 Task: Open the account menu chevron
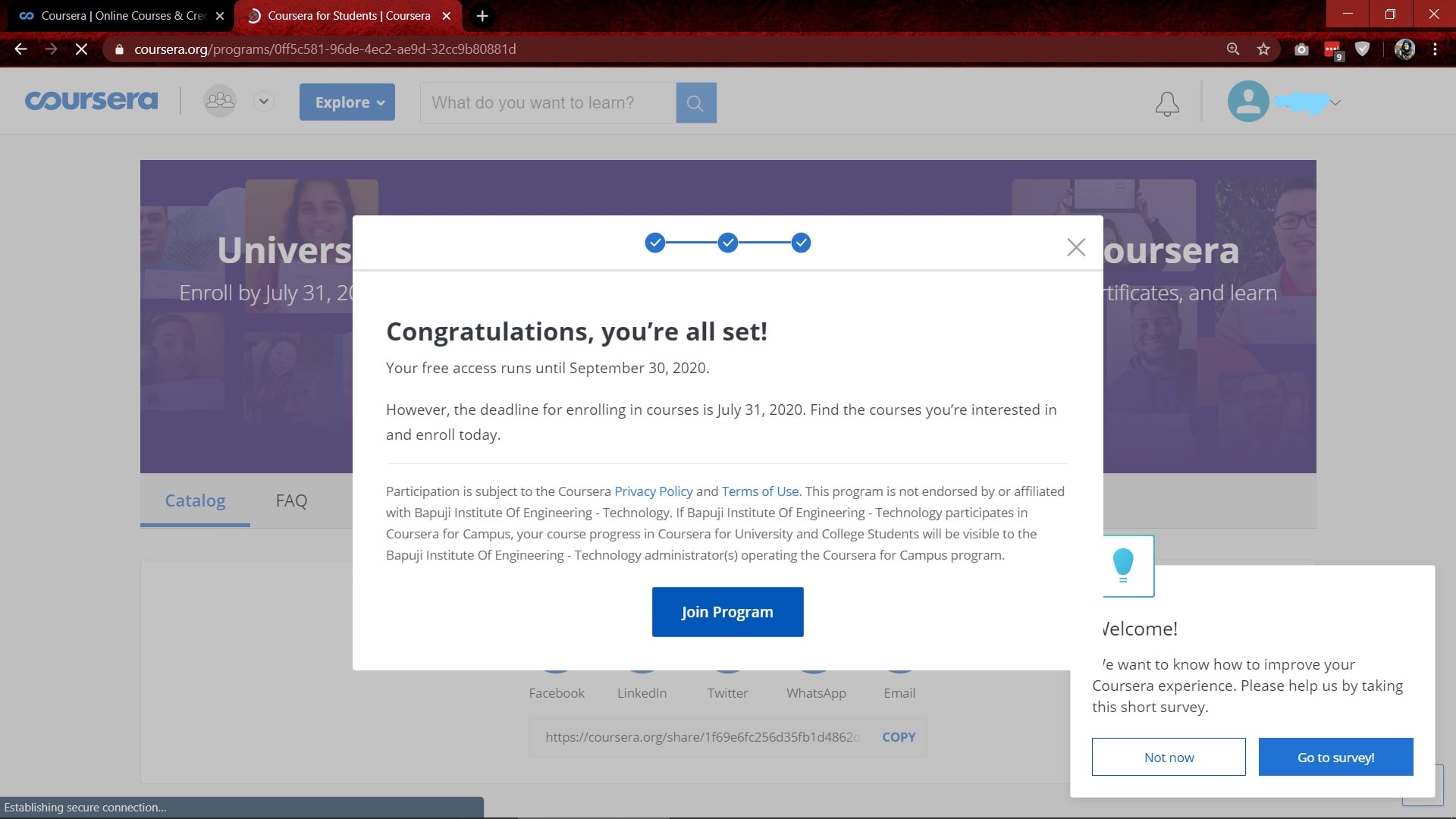click(1335, 102)
